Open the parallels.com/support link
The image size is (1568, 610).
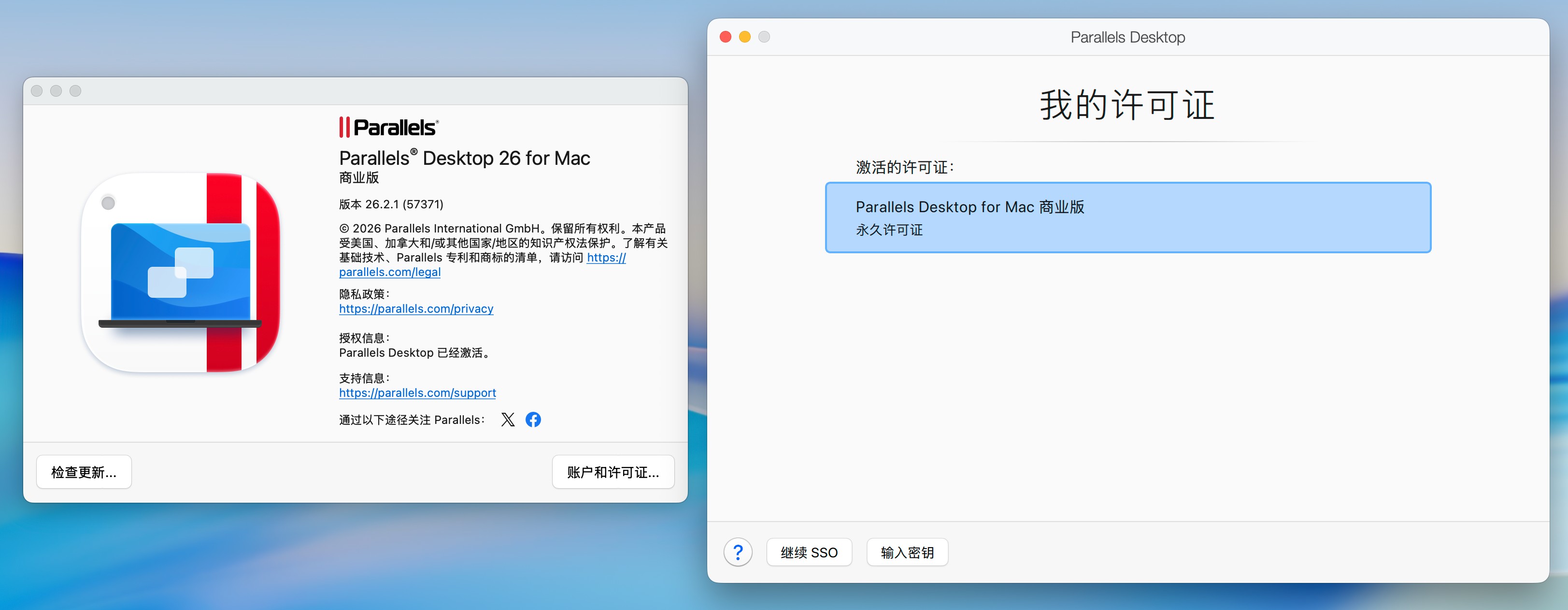point(417,392)
